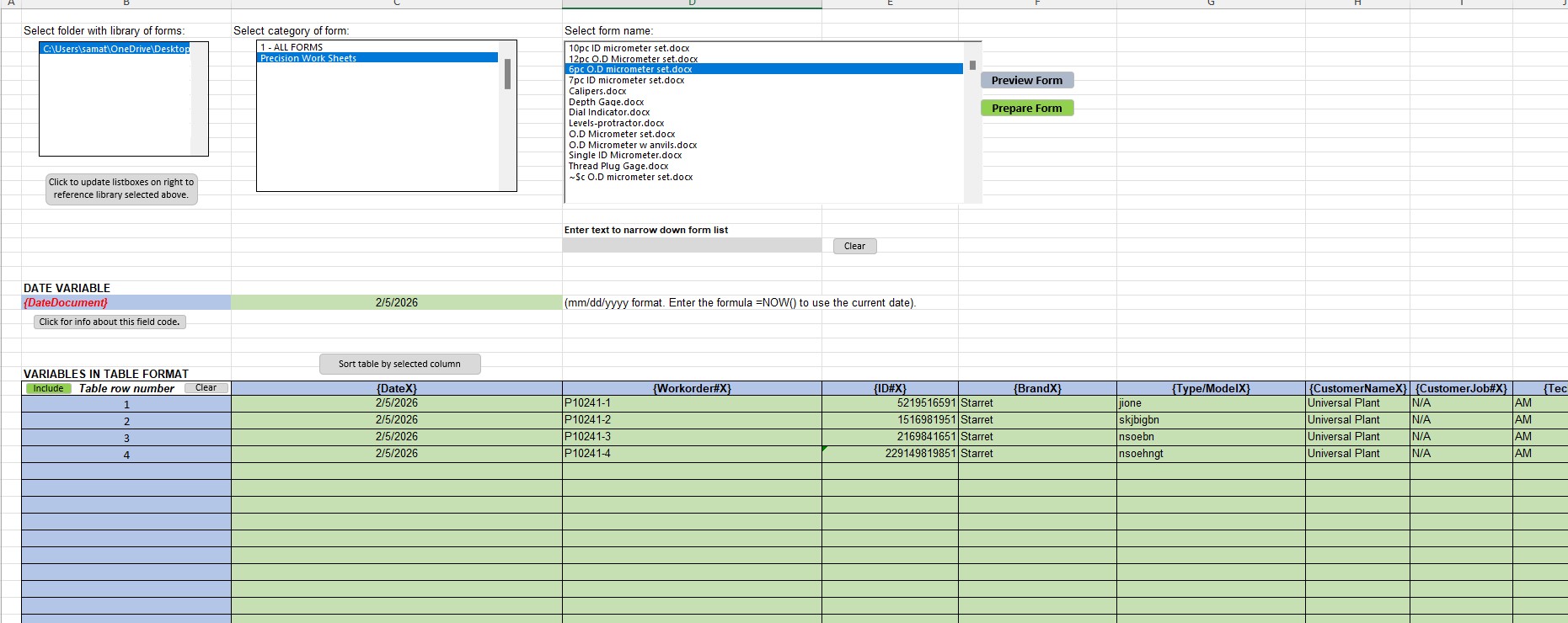
Task: Select the Precision Work Sheets category
Action: click(x=377, y=58)
